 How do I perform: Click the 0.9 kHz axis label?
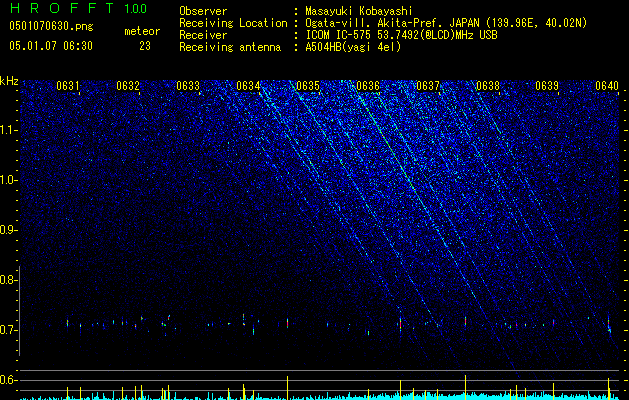click(x=8, y=230)
